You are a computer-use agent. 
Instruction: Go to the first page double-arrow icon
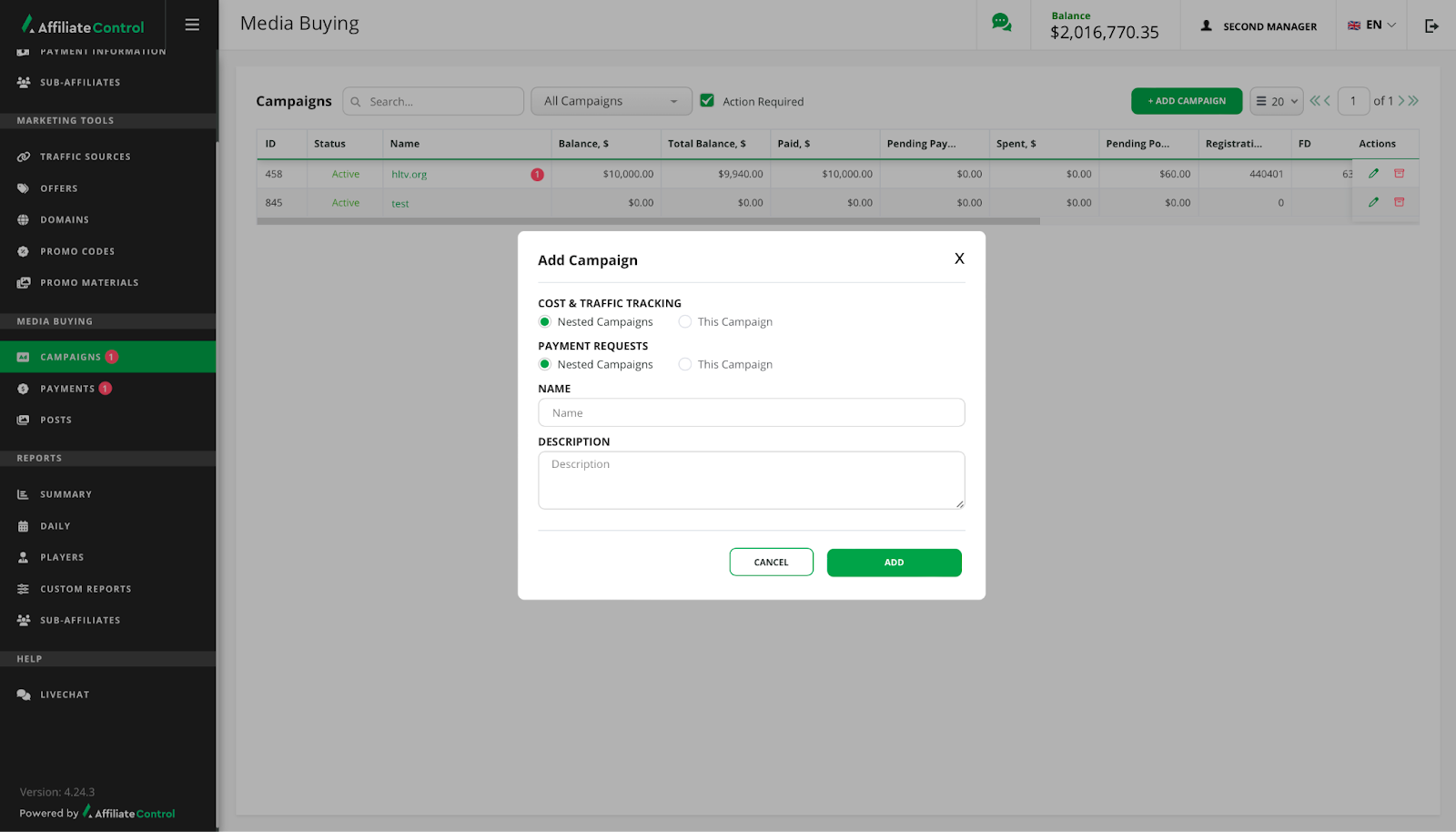tap(1314, 101)
